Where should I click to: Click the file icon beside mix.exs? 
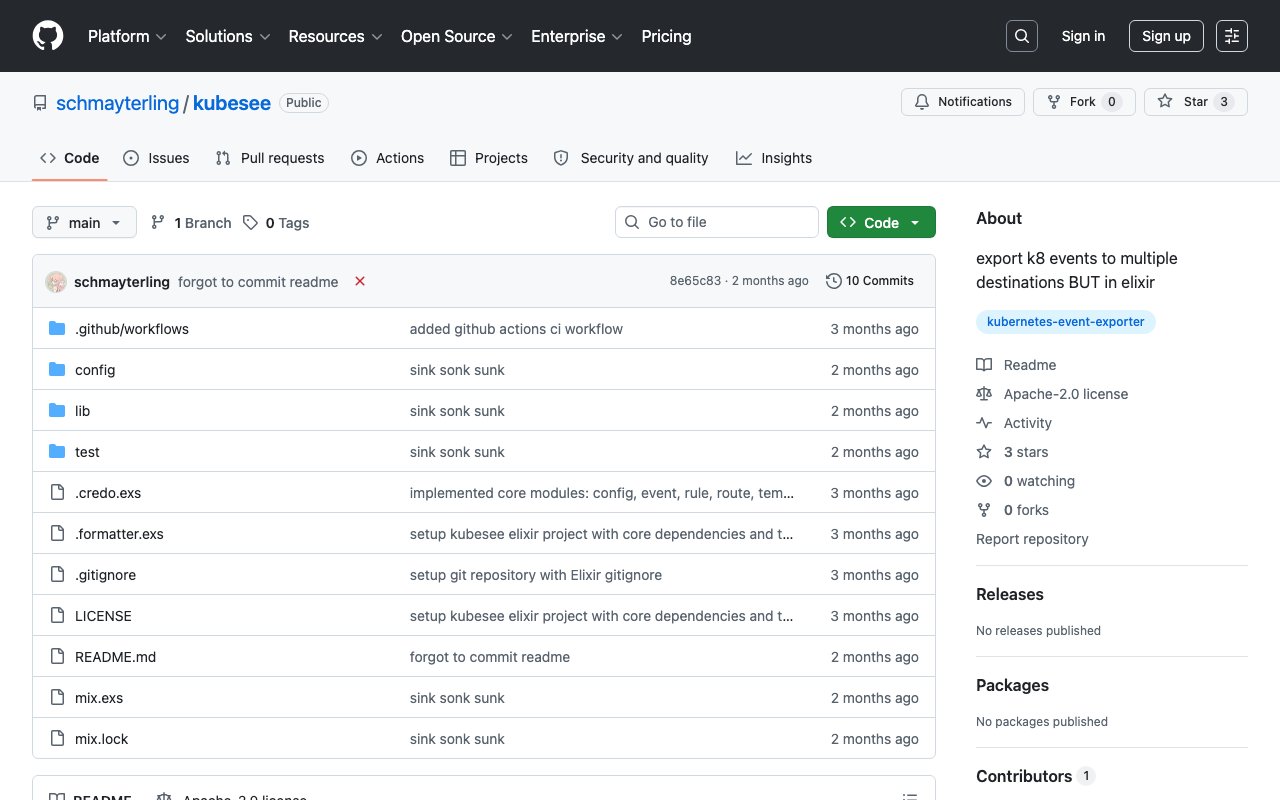point(57,698)
